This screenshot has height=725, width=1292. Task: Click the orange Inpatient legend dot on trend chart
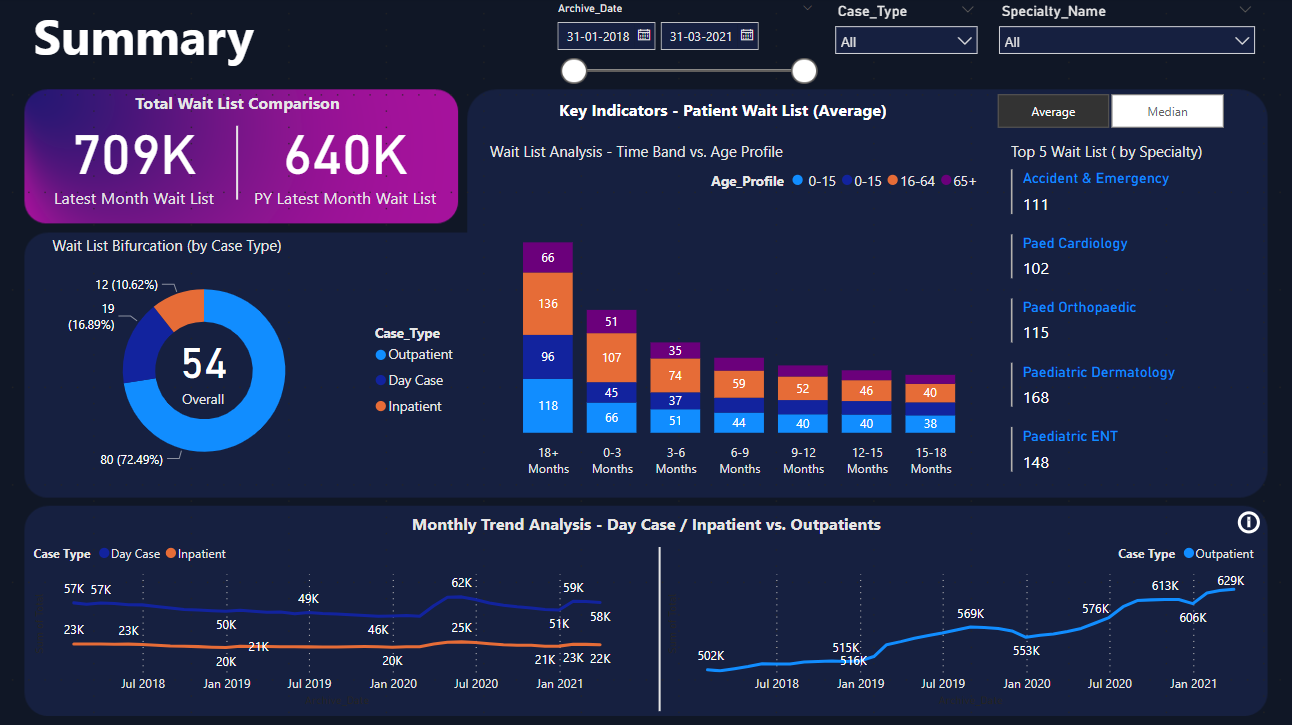pos(170,553)
